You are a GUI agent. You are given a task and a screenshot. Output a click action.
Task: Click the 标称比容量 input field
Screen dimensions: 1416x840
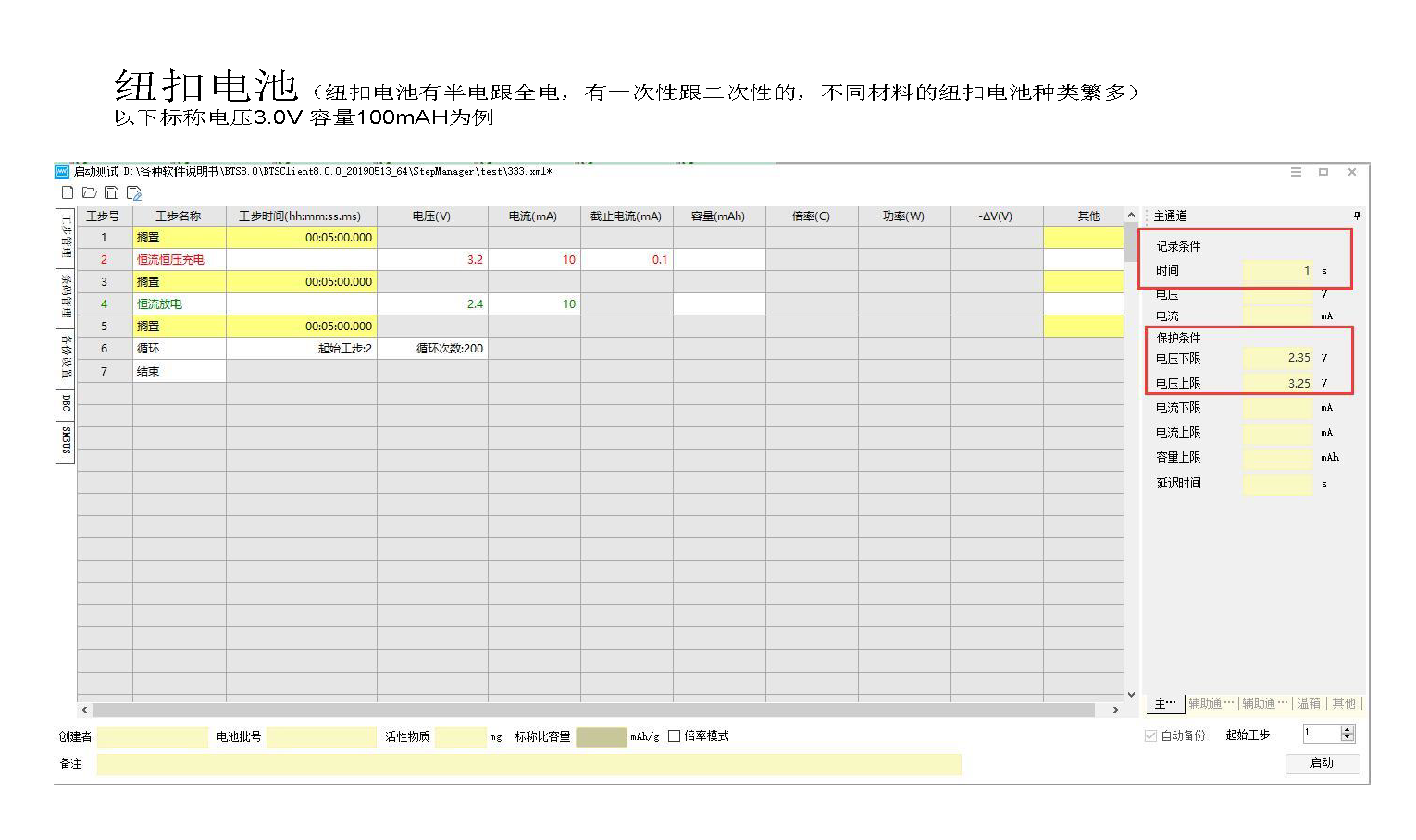tap(601, 737)
